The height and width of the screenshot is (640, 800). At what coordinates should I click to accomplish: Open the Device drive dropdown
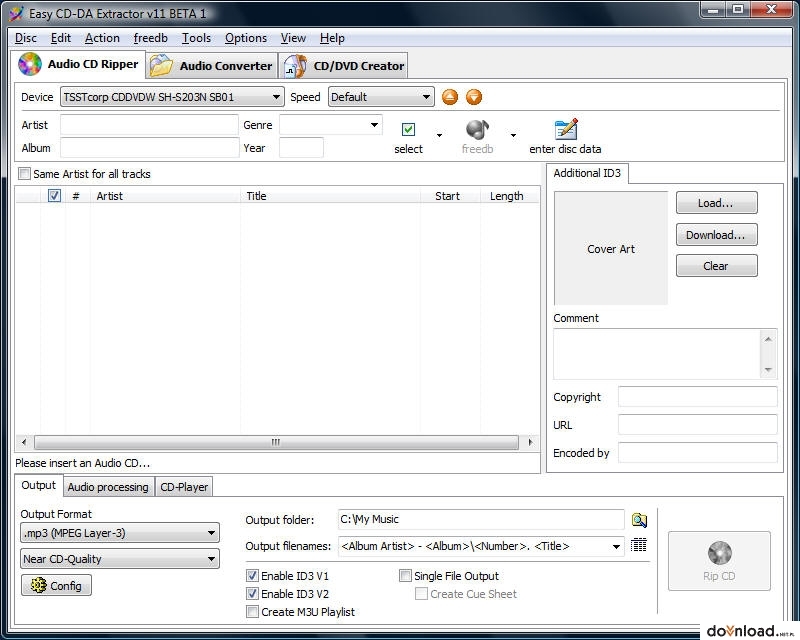coord(172,97)
